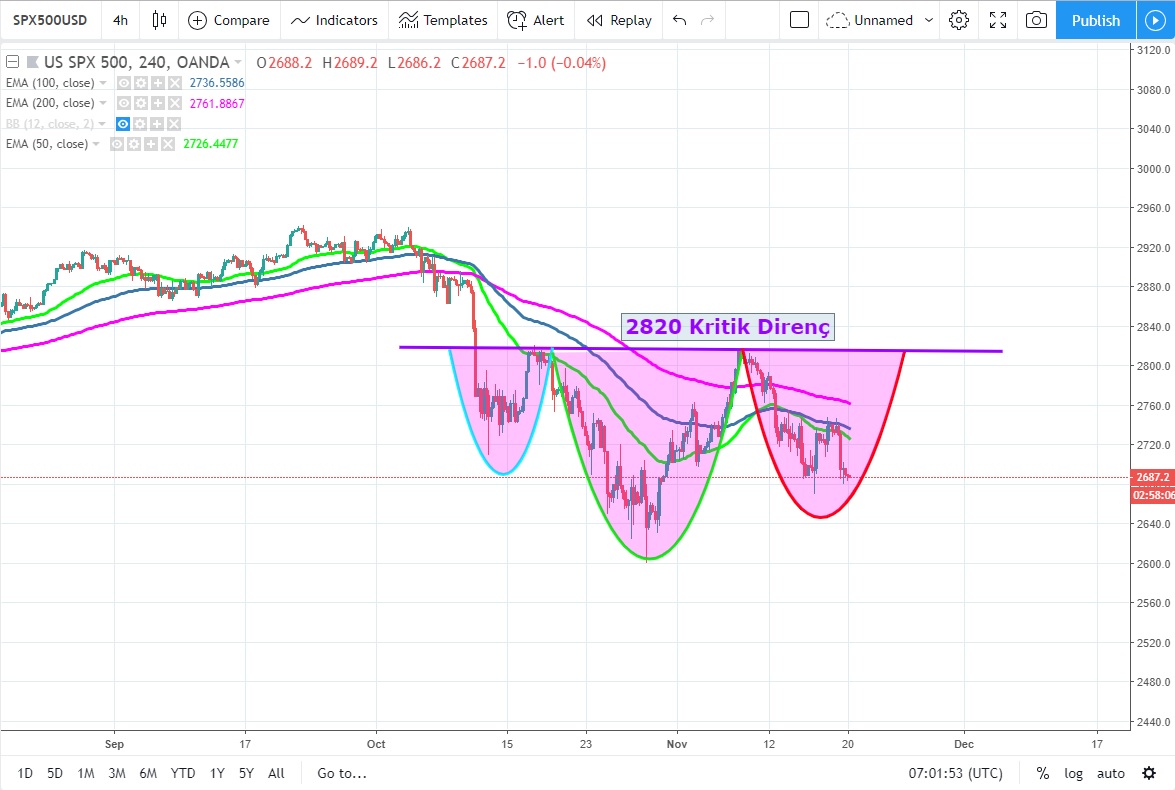Edit the SPX500USD symbol field

[x=50, y=20]
